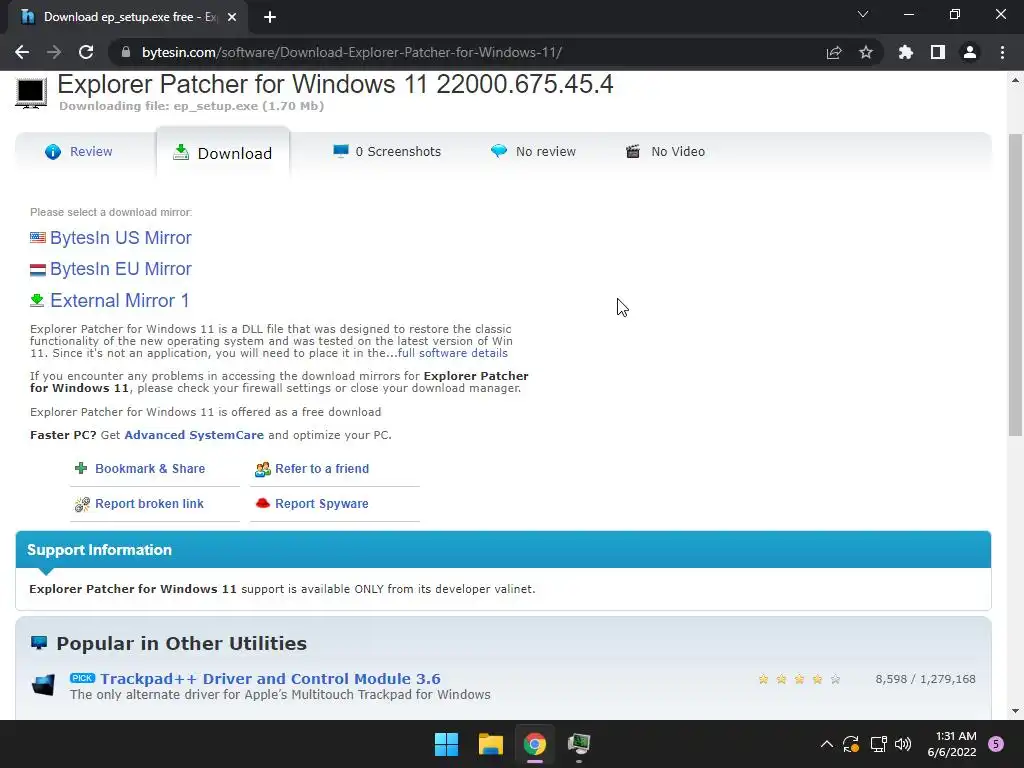The height and width of the screenshot is (768, 1024).
Task: Reload the page with the refresh icon
Action: click(86, 52)
